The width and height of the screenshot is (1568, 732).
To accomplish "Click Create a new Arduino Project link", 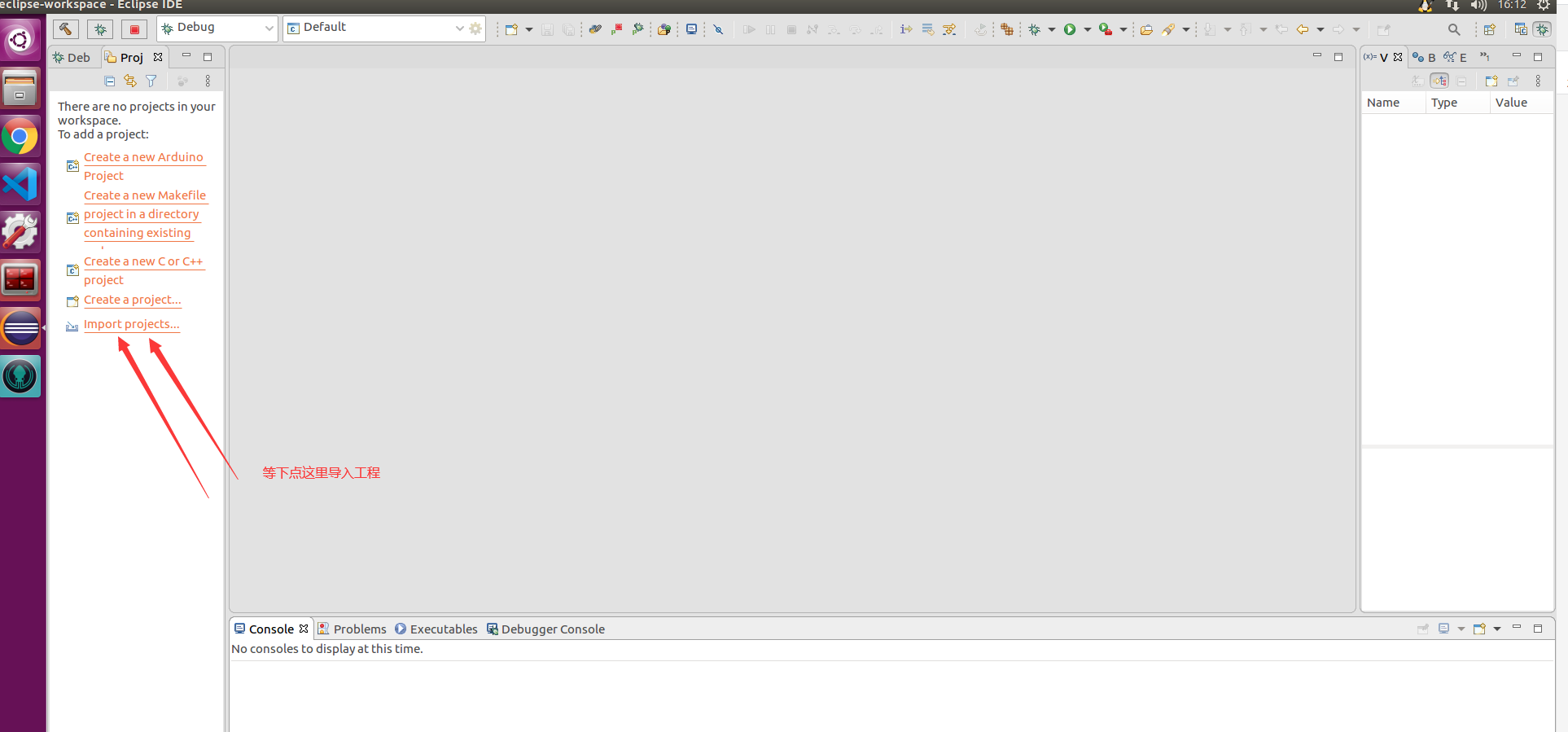I will coord(144,166).
